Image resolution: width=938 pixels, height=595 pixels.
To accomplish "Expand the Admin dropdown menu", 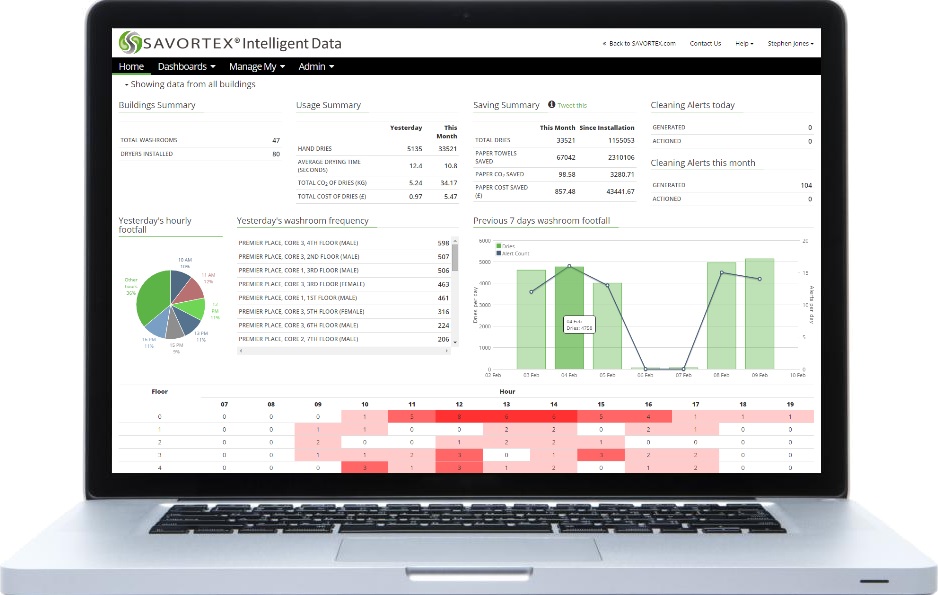I will pyautogui.click(x=316, y=66).
